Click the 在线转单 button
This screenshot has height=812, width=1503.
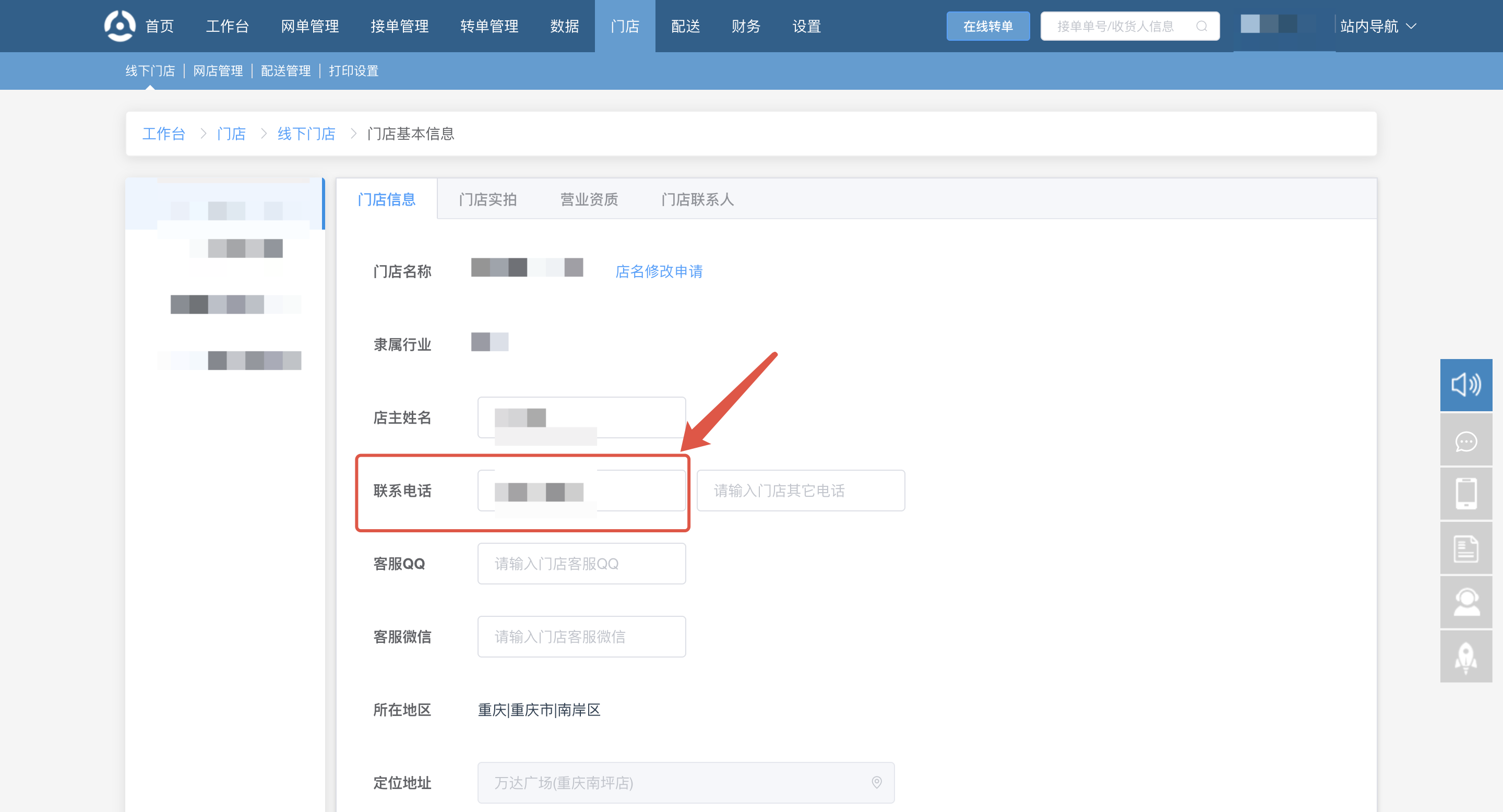pos(987,26)
